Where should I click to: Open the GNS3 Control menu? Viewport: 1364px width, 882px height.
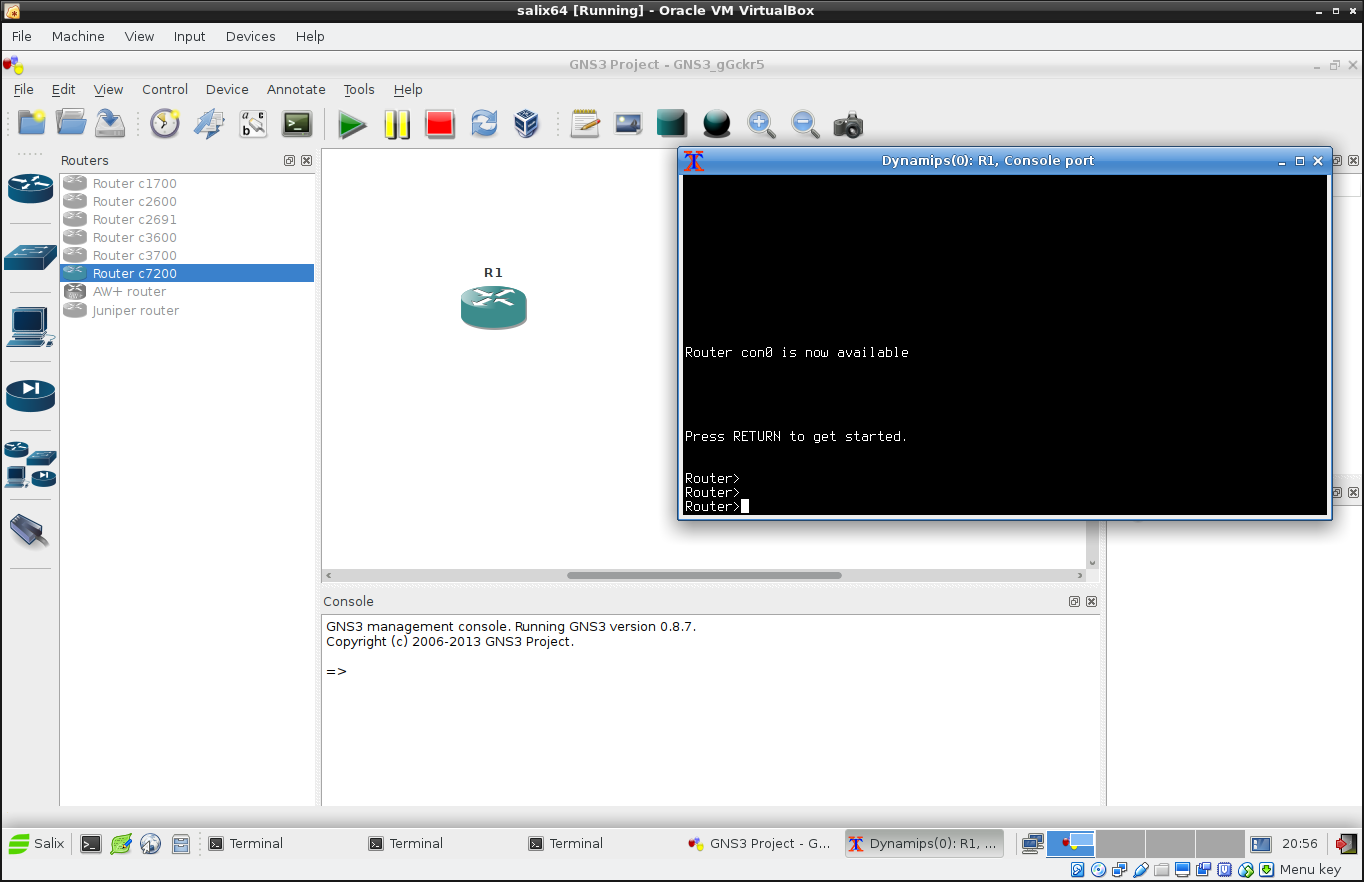[165, 89]
